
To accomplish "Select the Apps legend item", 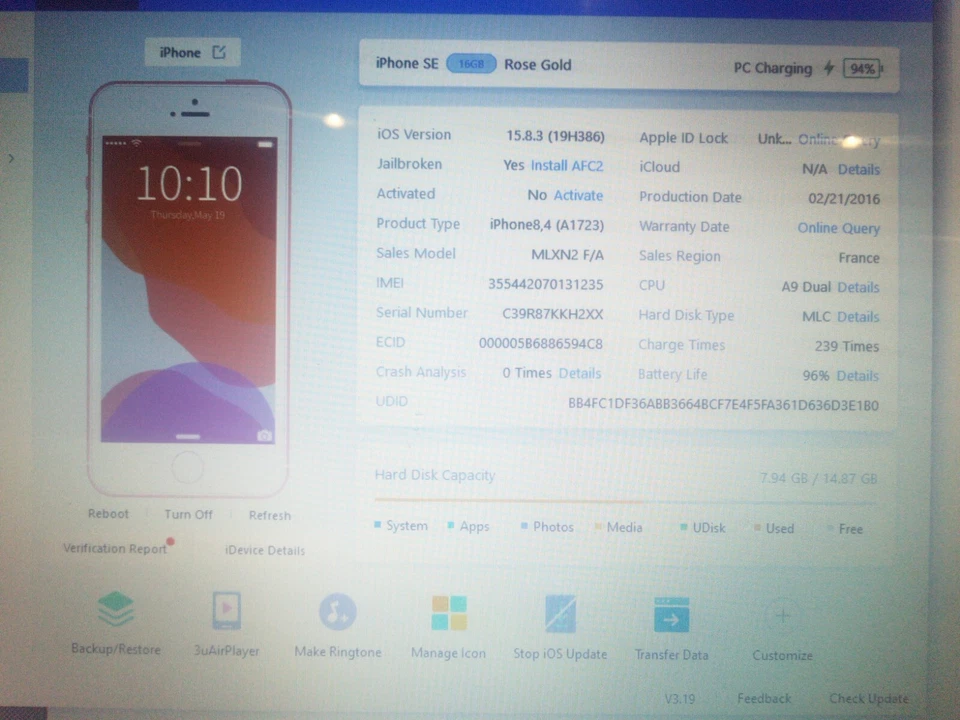I will pyautogui.click(x=468, y=527).
